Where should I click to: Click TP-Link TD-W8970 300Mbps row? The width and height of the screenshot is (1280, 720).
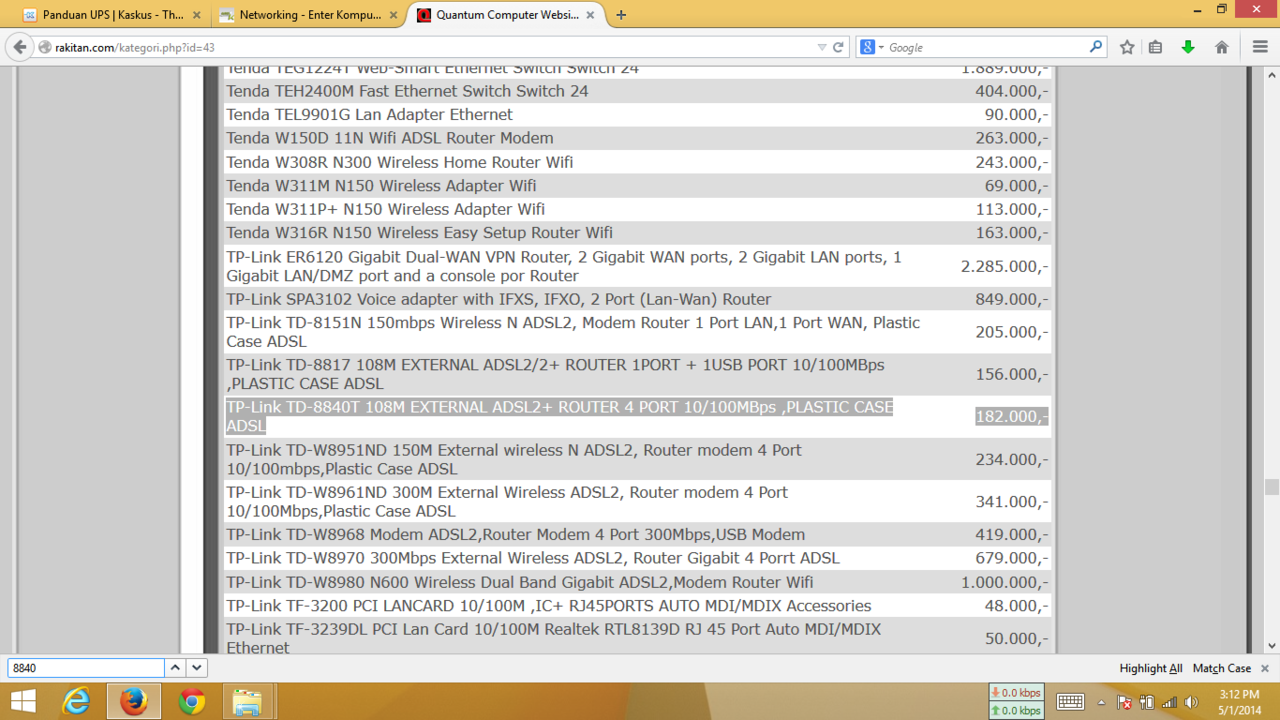(638, 558)
